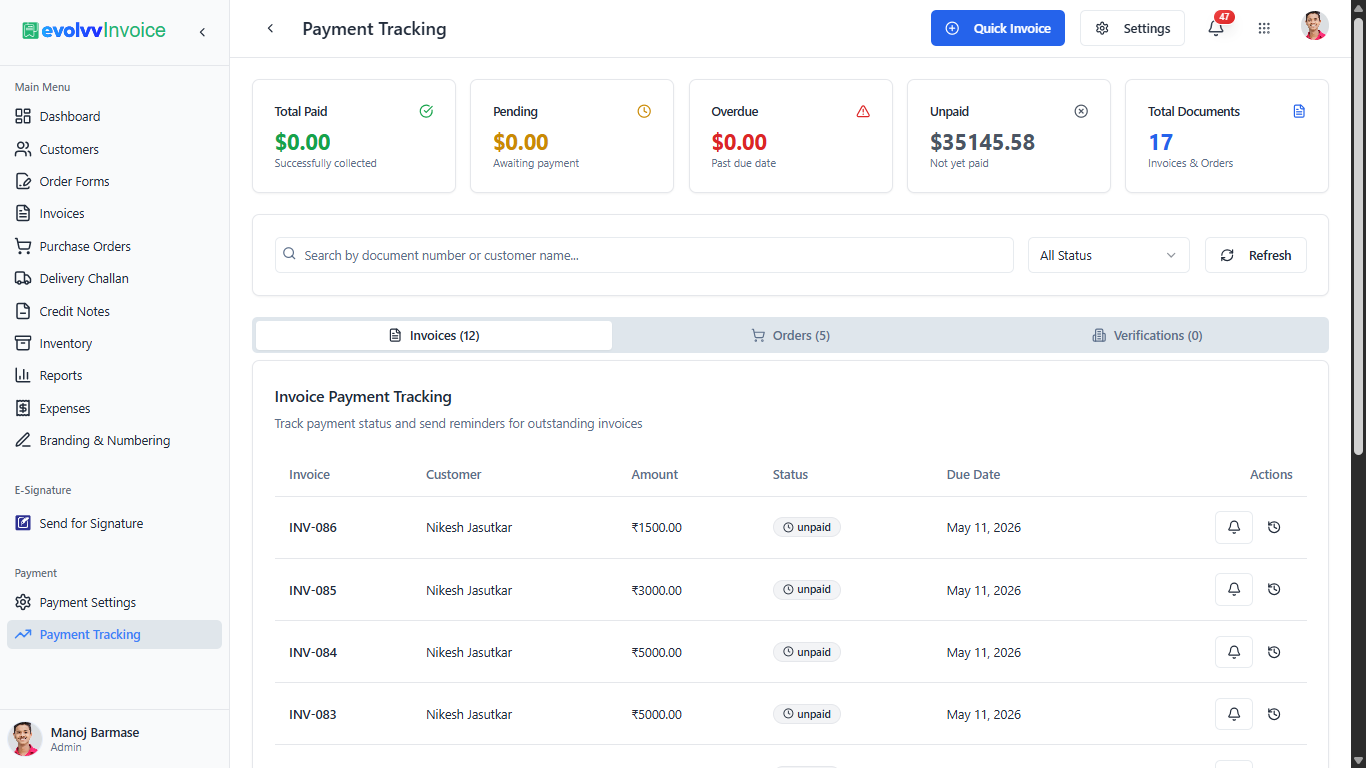
Task: Click the Pending clock icon
Action: (644, 111)
